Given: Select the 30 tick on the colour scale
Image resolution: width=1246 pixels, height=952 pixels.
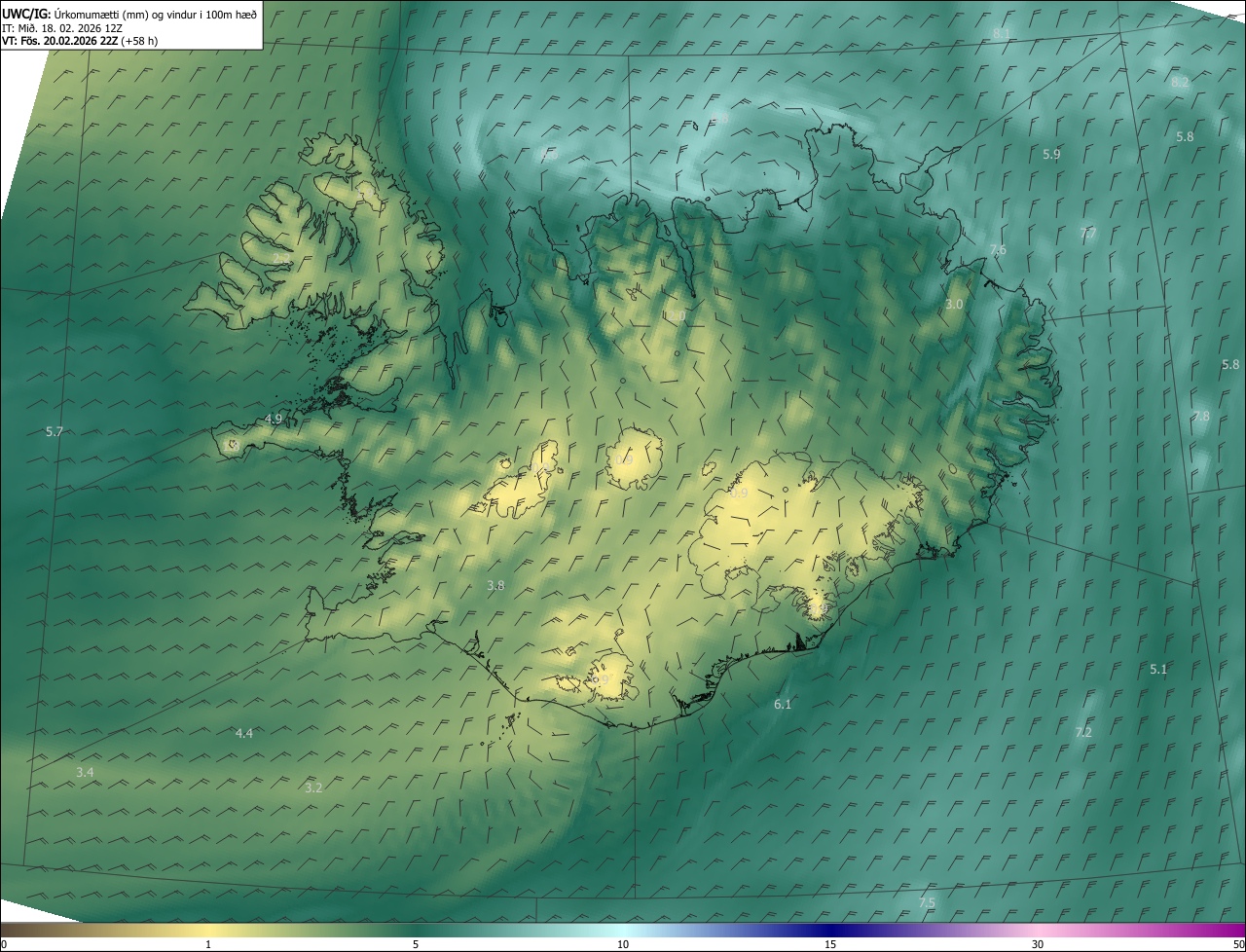Looking at the screenshot, I should point(1038,944).
